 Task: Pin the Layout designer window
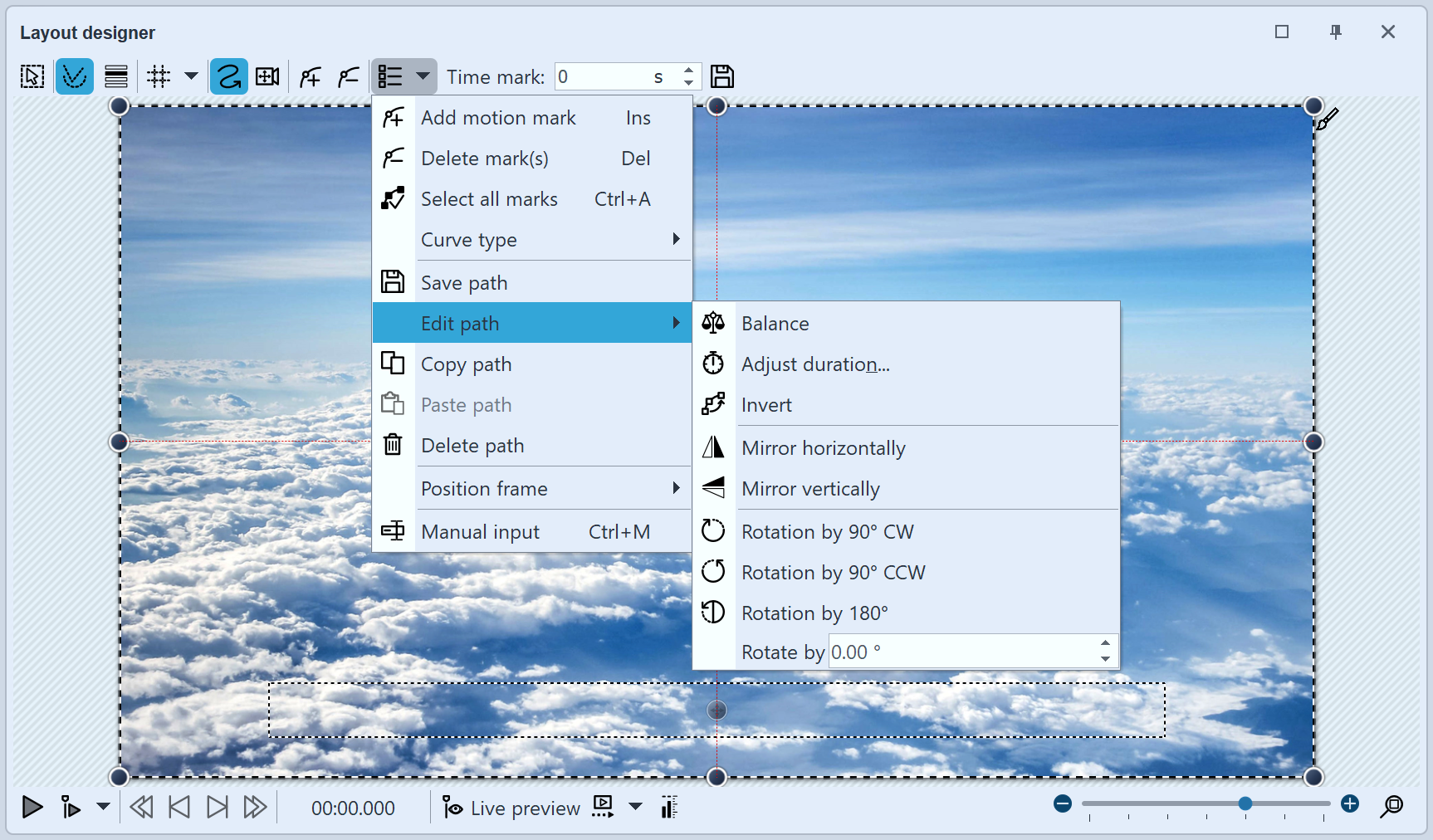point(1335,32)
